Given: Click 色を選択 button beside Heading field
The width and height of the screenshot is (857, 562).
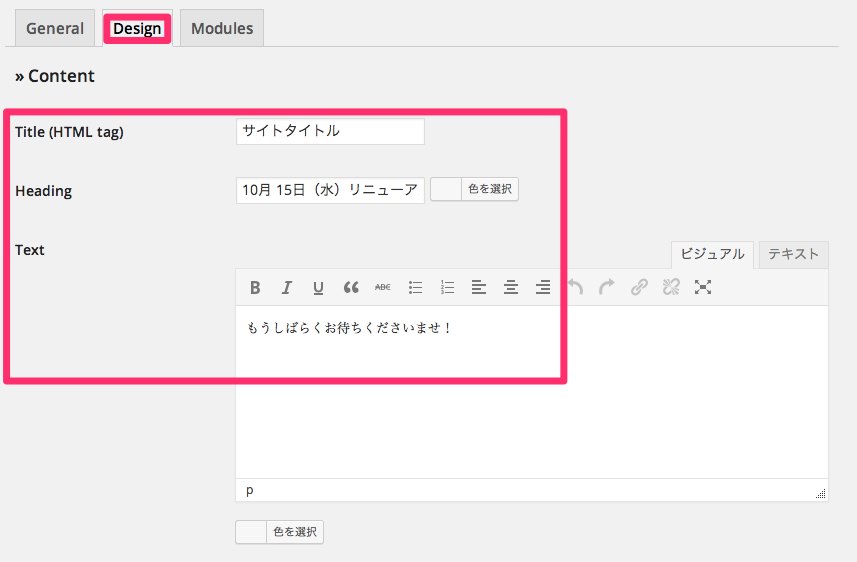Looking at the screenshot, I should 490,189.
